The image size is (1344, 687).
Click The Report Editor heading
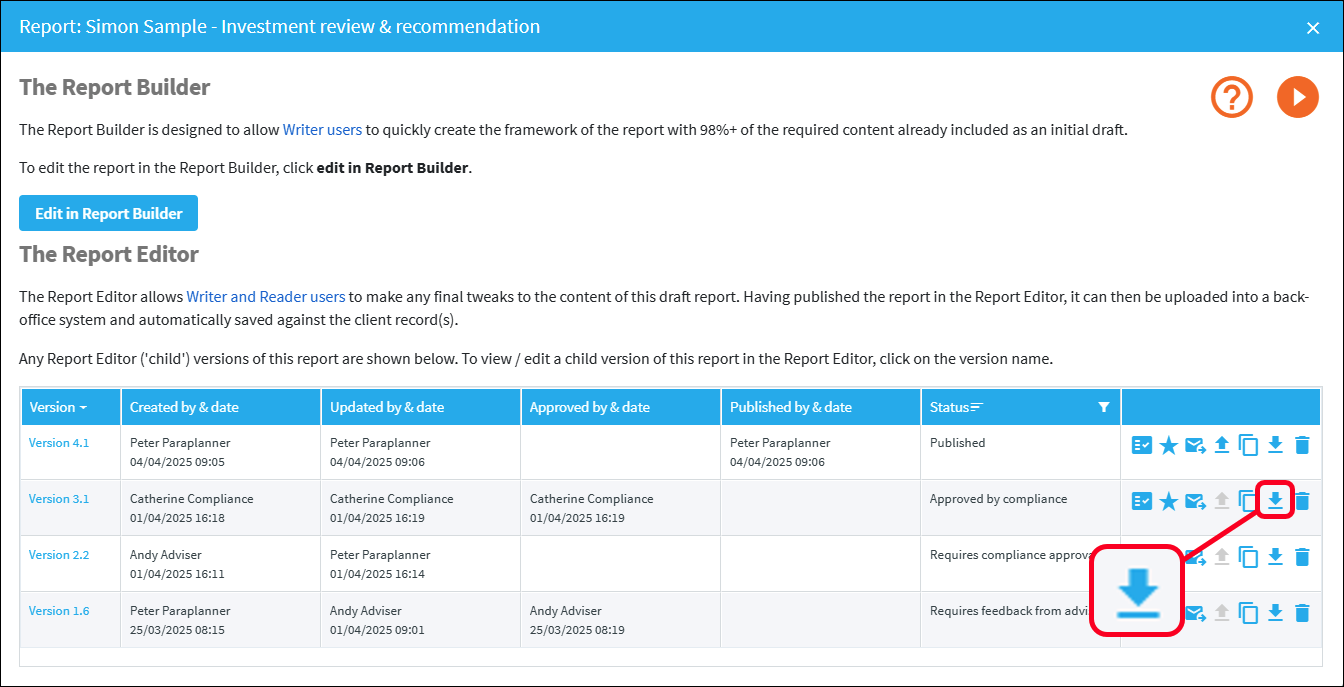click(x=109, y=254)
